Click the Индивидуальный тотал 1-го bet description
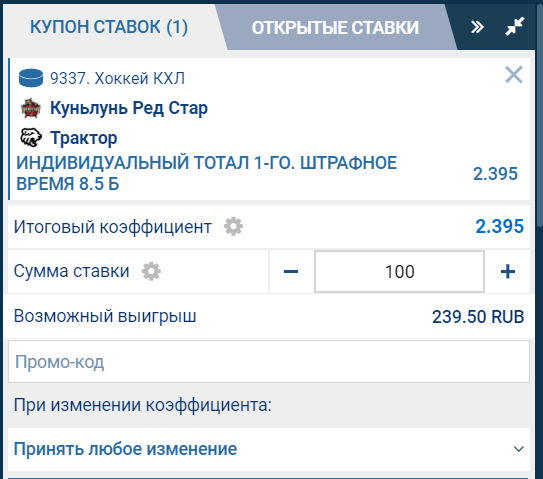Viewport: 543px width, 479px height. [206, 173]
